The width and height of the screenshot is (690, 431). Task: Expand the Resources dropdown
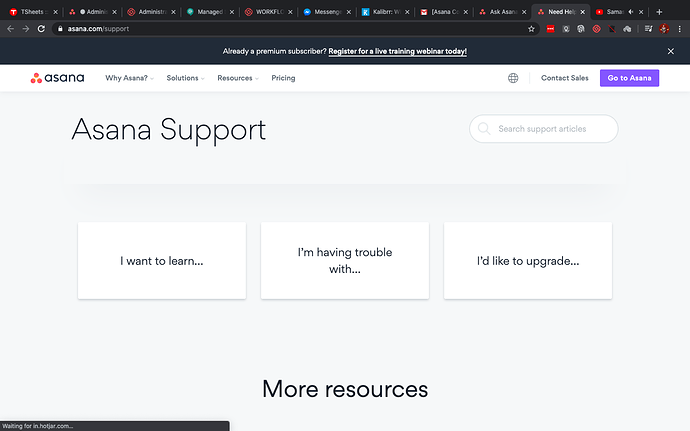pos(238,78)
